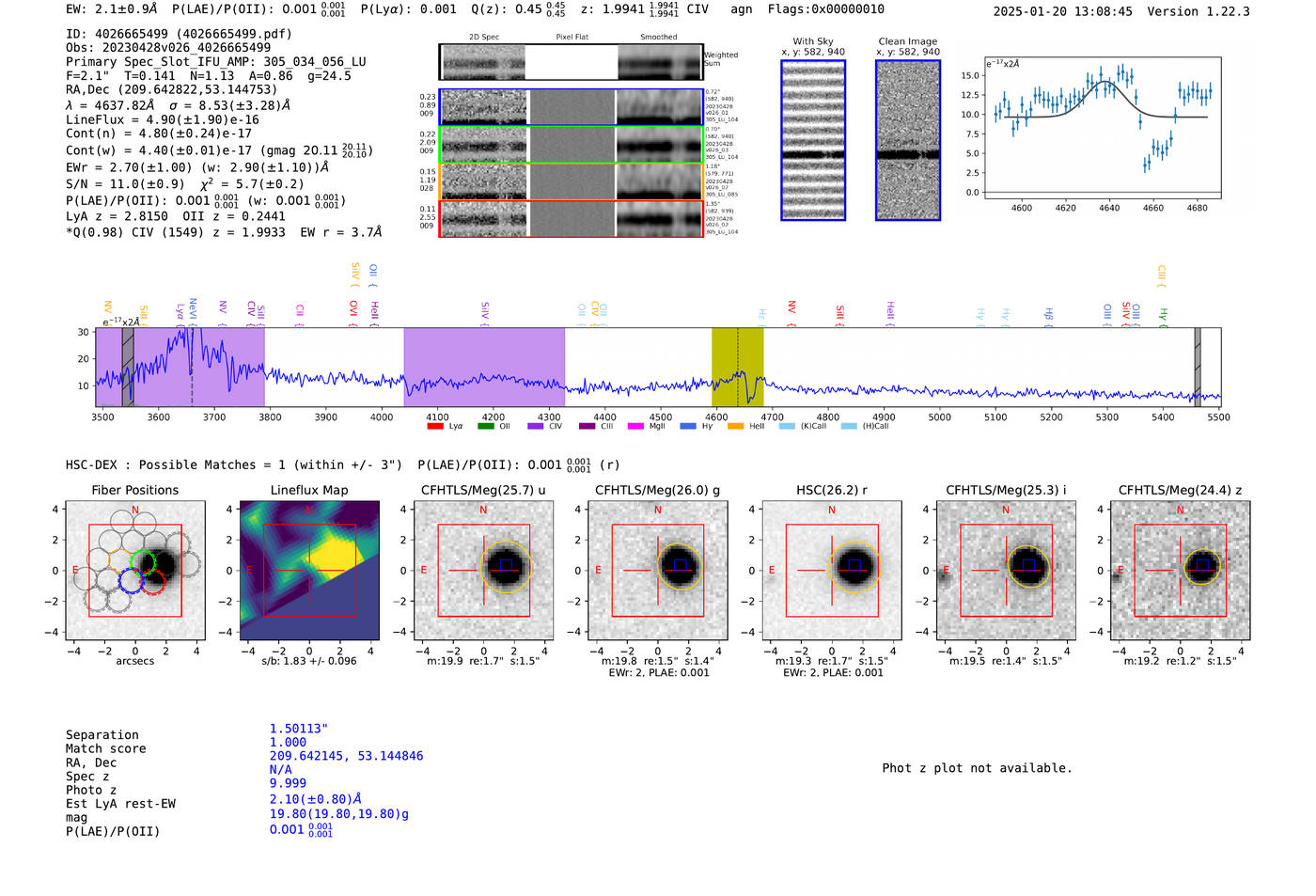Select the 'Flags:0x00000010' header text
This screenshot has width=1316, height=896.
pyautogui.click(x=826, y=9)
